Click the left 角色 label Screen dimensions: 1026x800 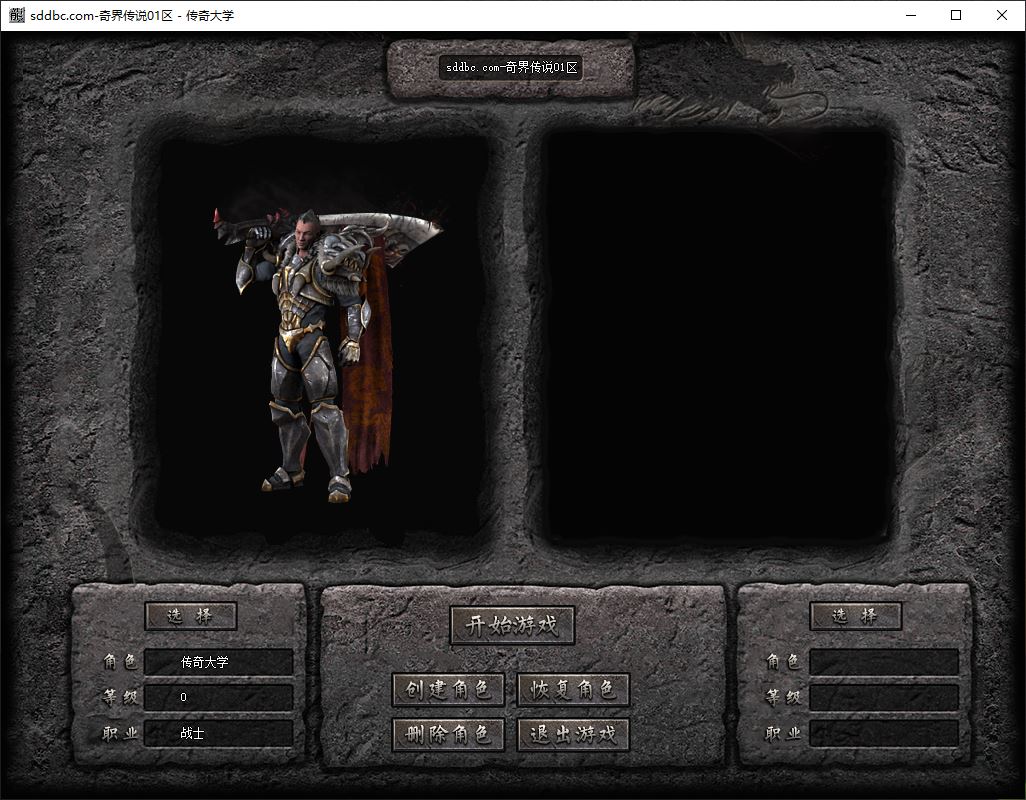[x=120, y=662]
